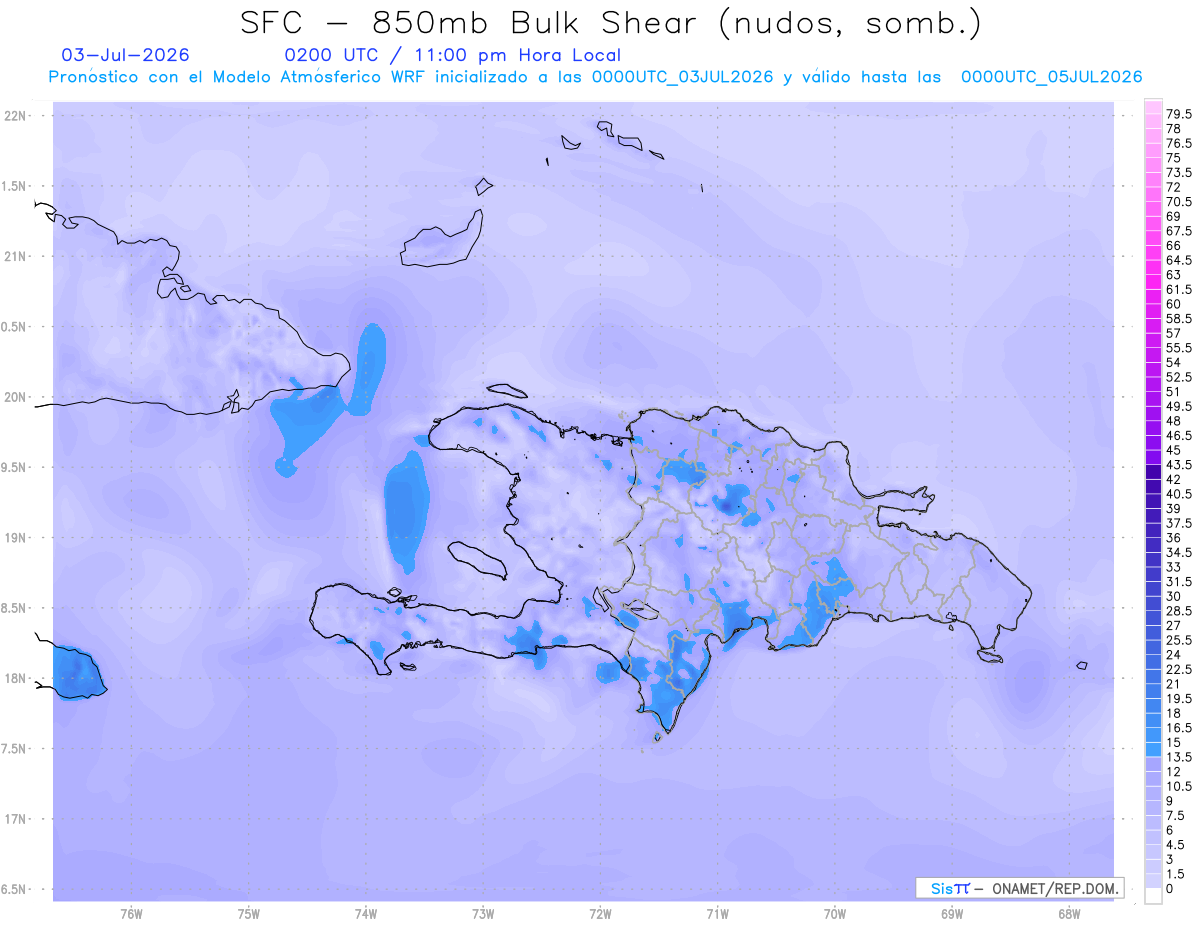Click the '39' value on the color scale
The height and width of the screenshot is (927, 1200).
pyautogui.click(x=1174, y=508)
